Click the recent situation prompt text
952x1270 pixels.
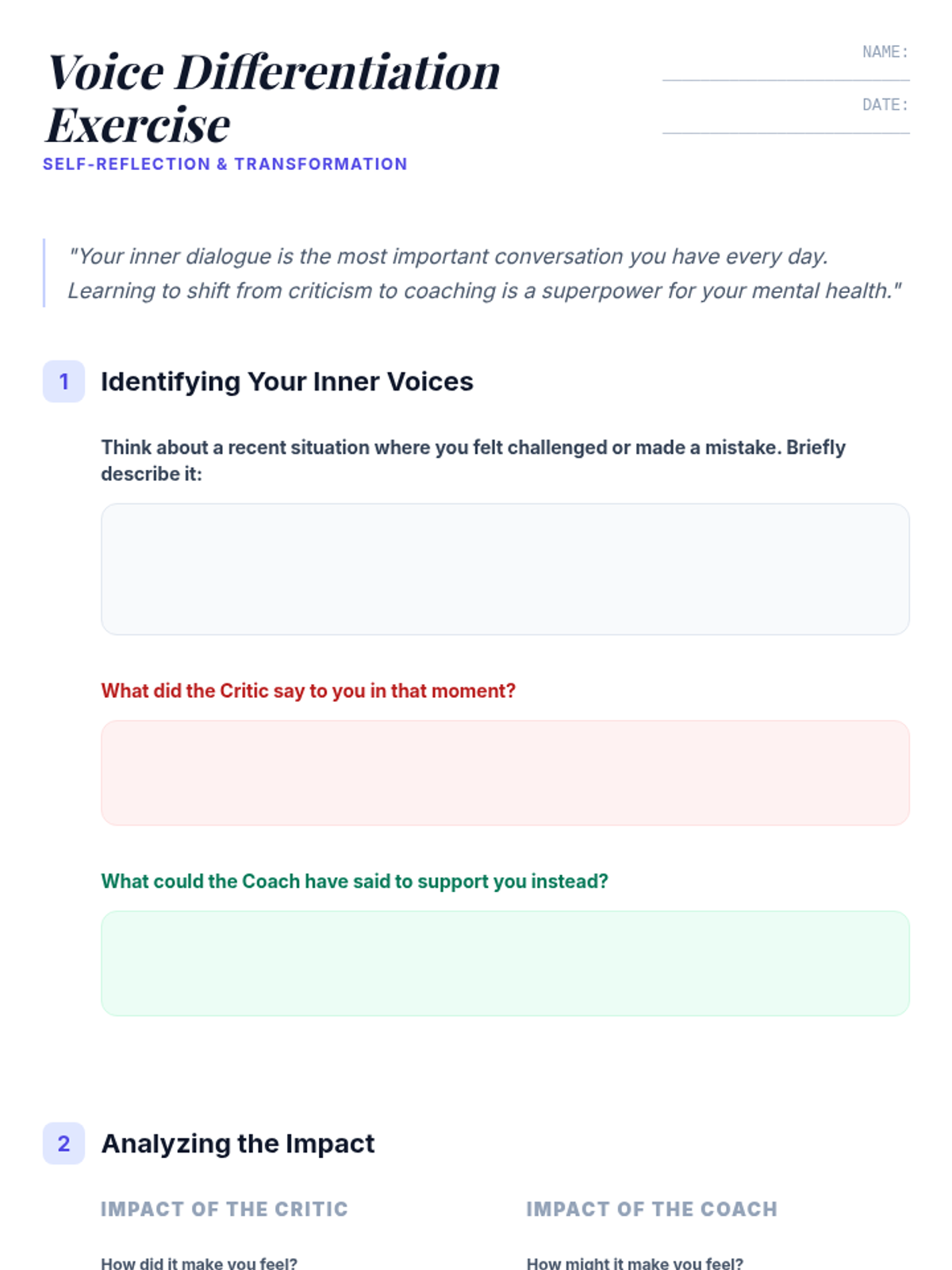(x=473, y=460)
